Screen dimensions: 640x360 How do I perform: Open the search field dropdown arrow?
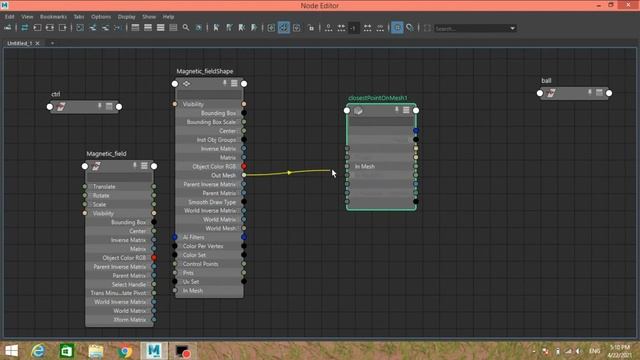click(513, 28)
